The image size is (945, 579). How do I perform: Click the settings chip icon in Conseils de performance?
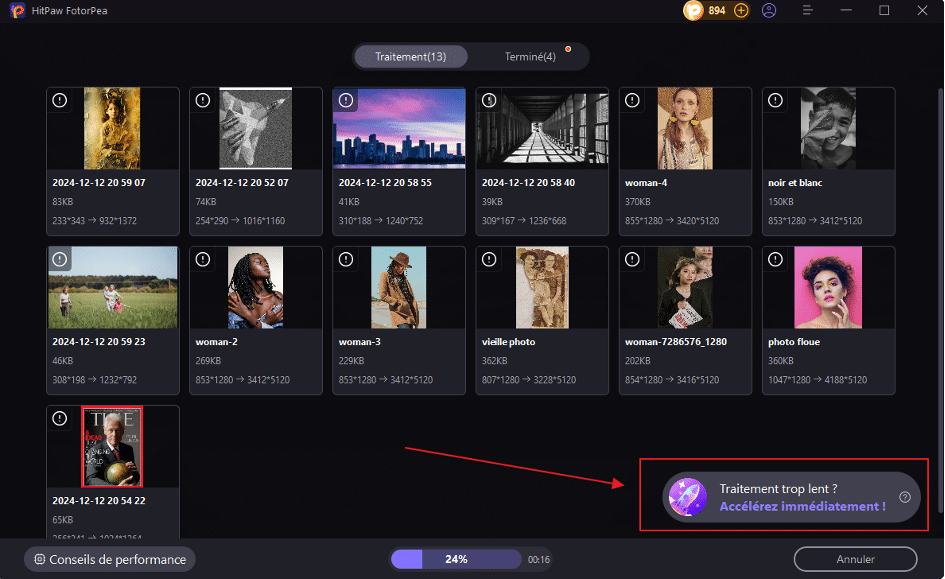pyautogui.click(x=39, y=559)
